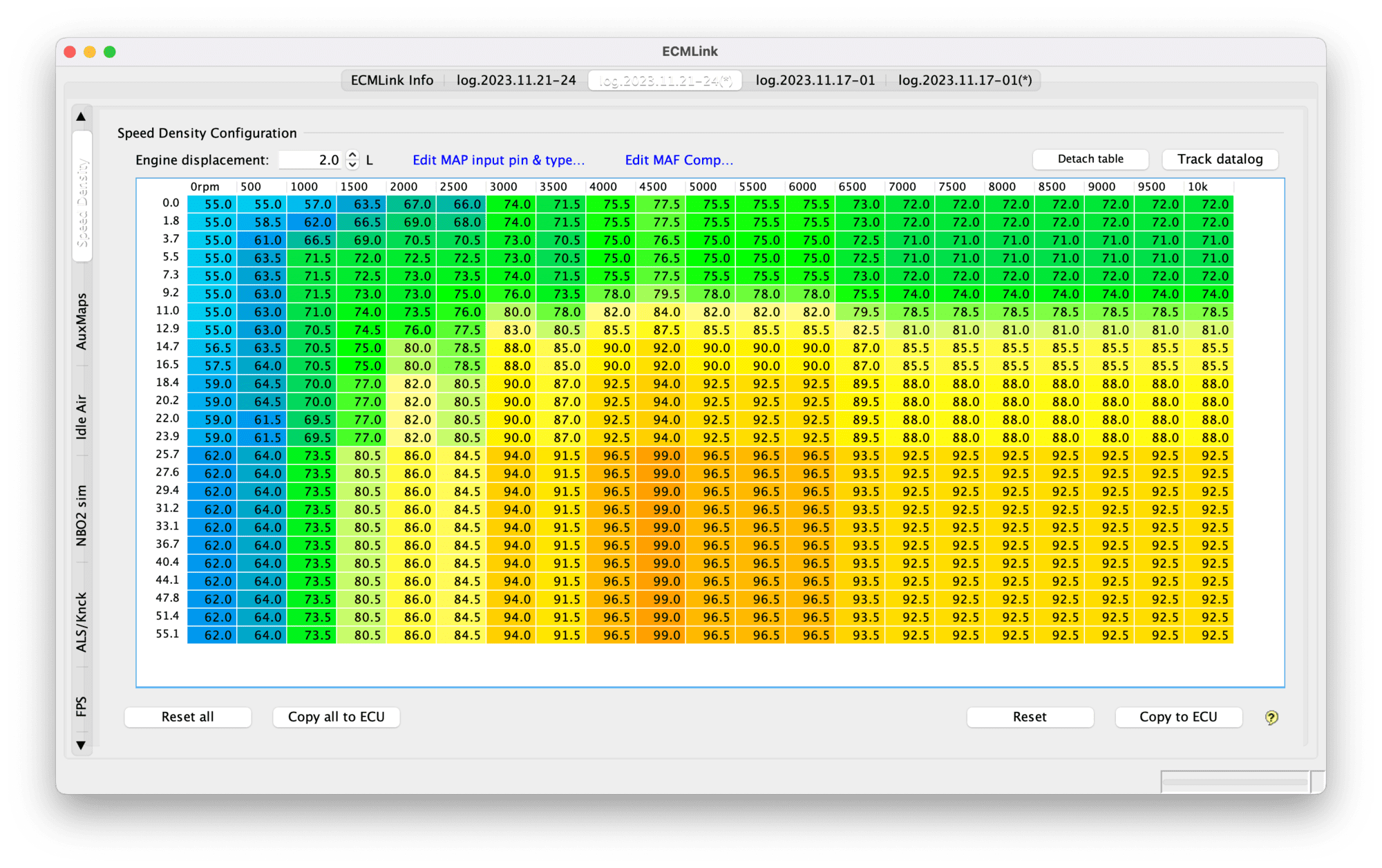
Task: Select cell 58.5 in row 1.8
Action: [x=262, y=222]
